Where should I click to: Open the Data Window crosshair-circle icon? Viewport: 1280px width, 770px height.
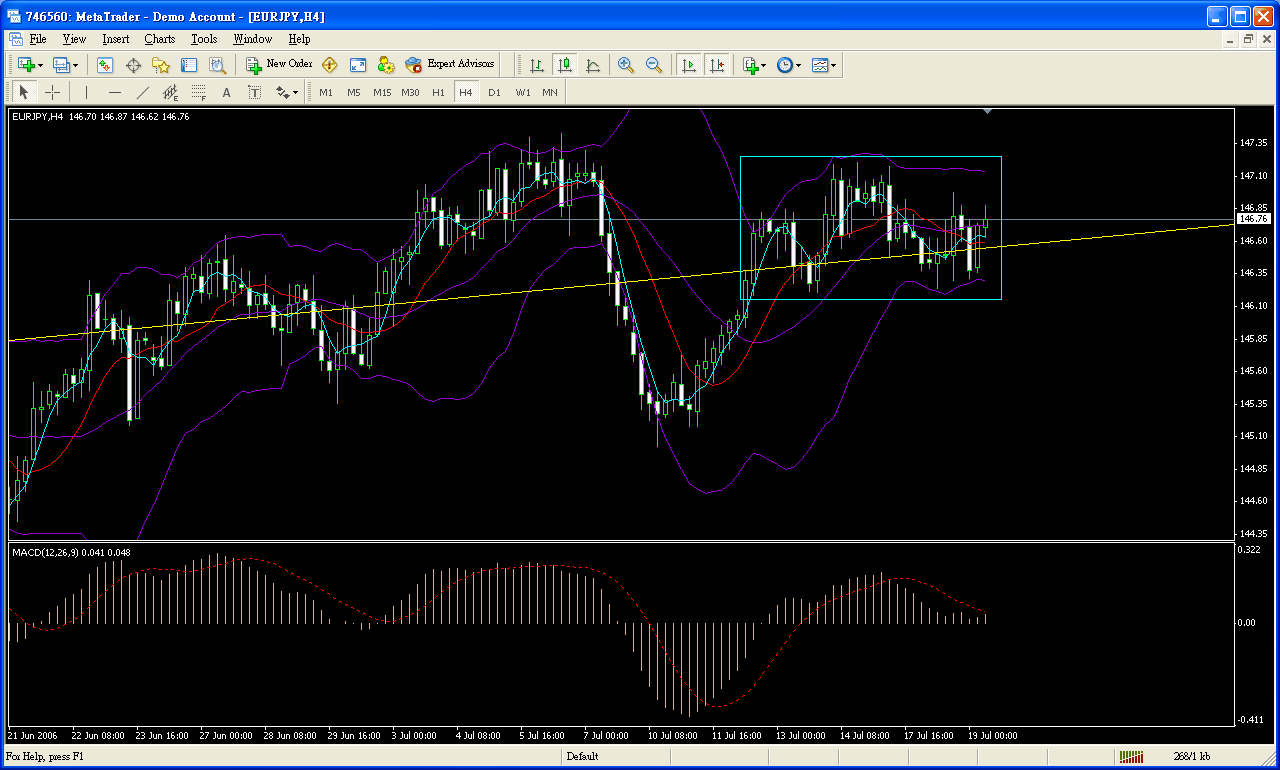pos(133,65)
